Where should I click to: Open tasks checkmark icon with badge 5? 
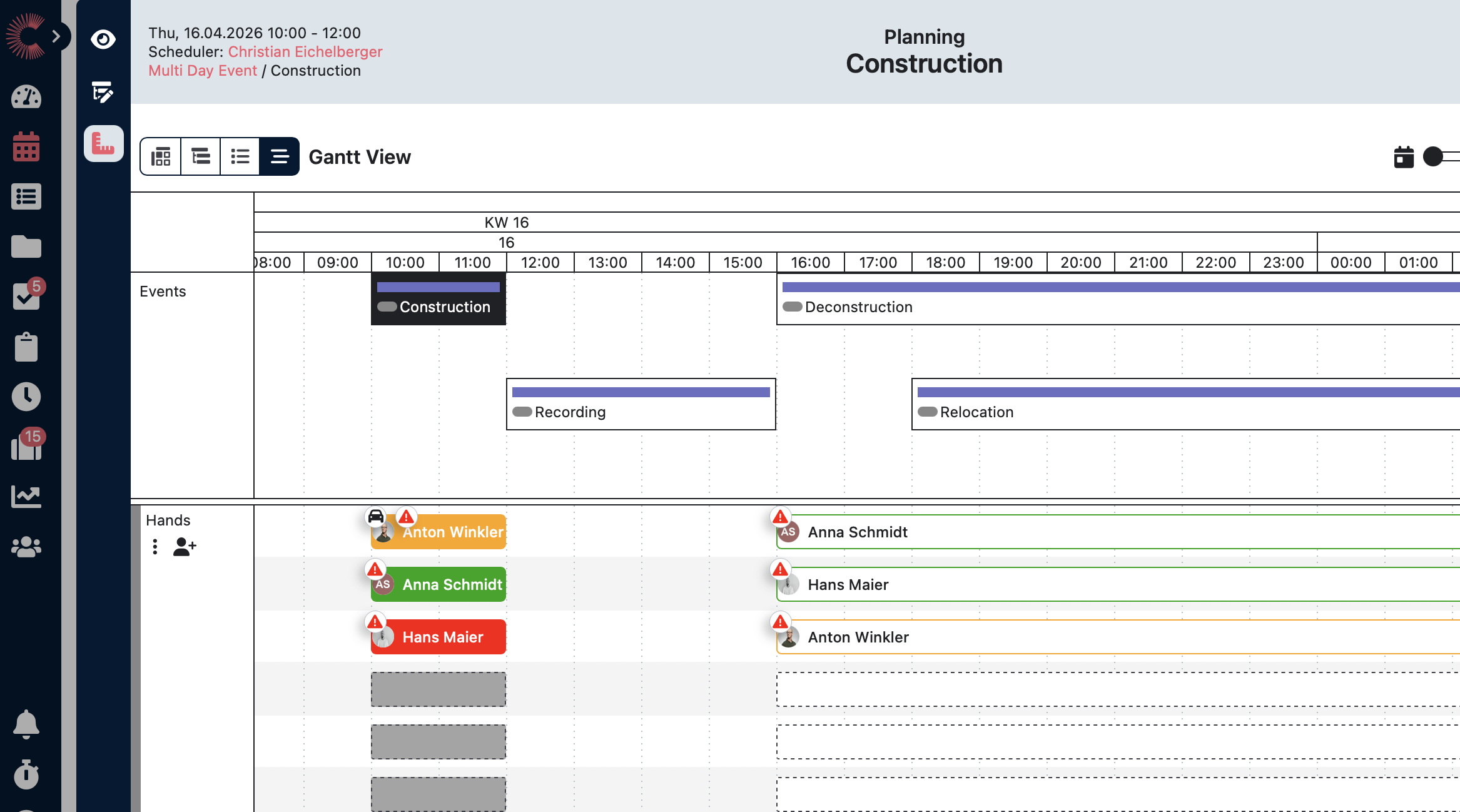(x=26, y=297)
